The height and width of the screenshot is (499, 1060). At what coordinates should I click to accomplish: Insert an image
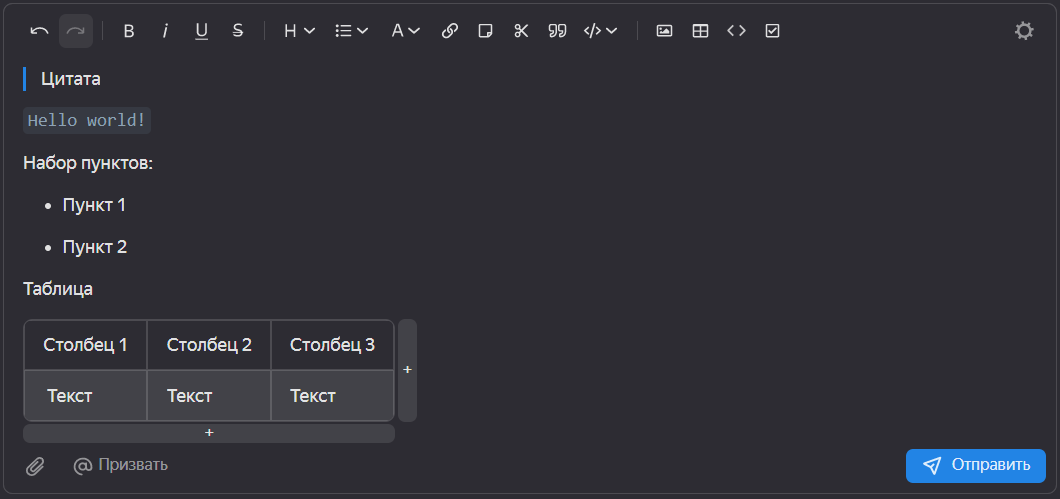click(x=664, y=31)
